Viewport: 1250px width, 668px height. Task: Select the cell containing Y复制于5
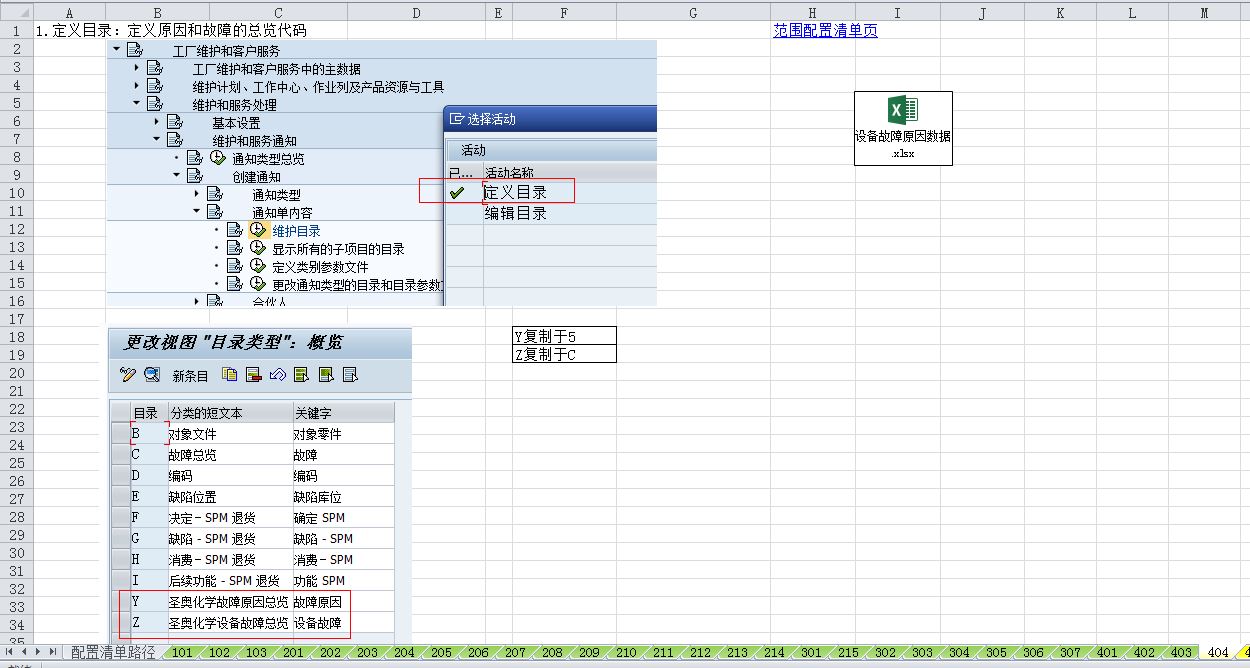click(564, 336)
